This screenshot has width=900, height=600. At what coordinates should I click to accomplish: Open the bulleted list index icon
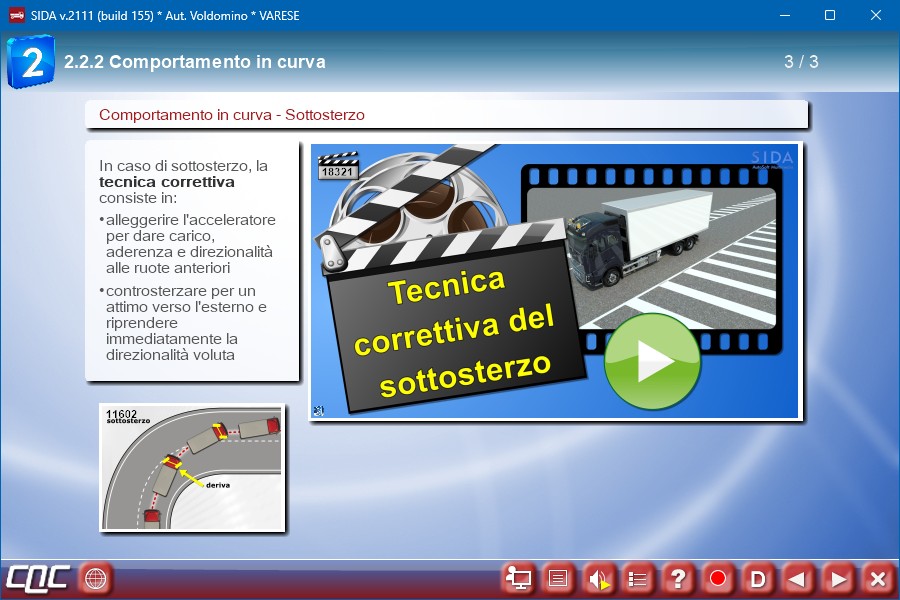(x=638, y=578)
